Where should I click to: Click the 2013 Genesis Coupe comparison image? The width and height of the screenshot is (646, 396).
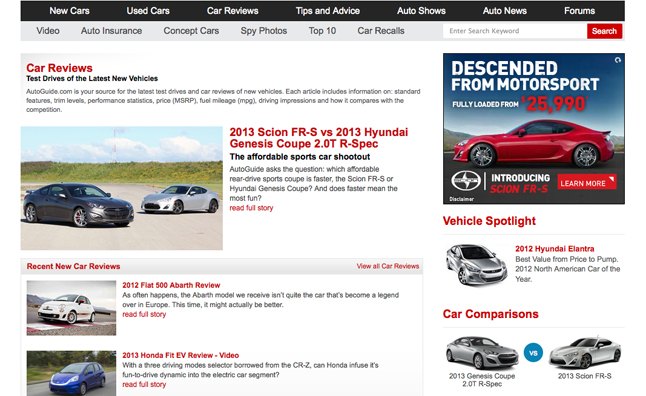pyautogui.click(x=482, y=353)
